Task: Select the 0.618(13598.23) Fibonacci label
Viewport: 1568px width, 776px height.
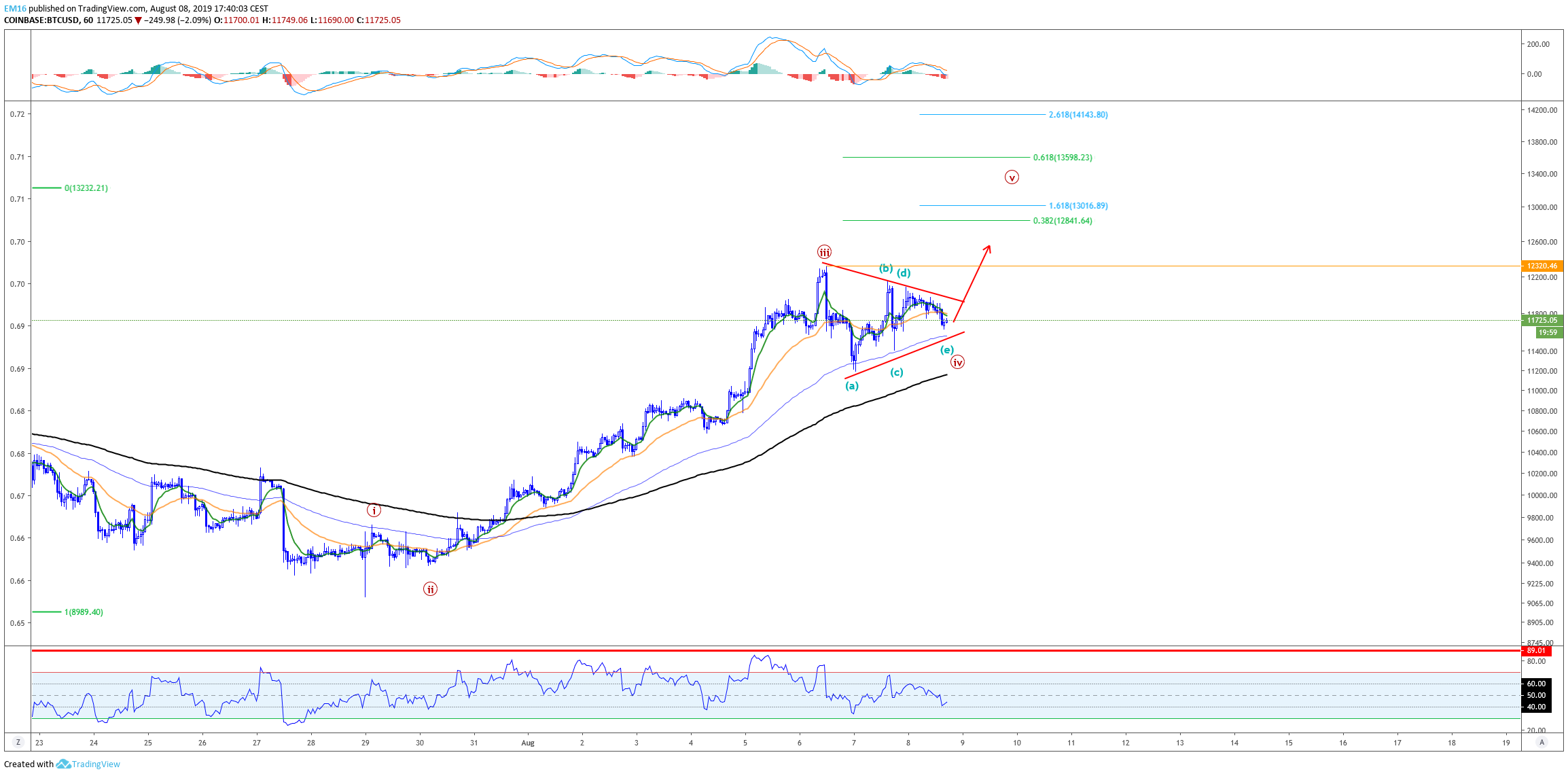Action: click(1063, 158)
